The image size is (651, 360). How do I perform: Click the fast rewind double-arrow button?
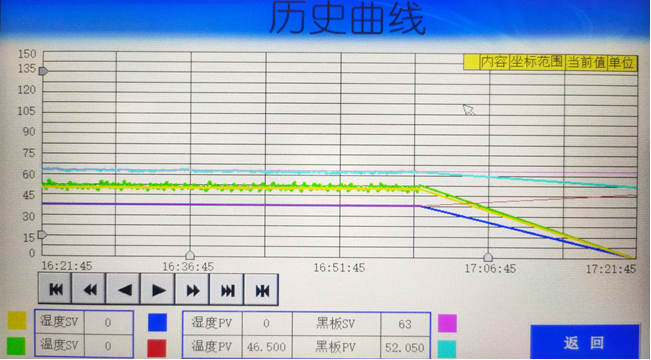pos(89,289)
